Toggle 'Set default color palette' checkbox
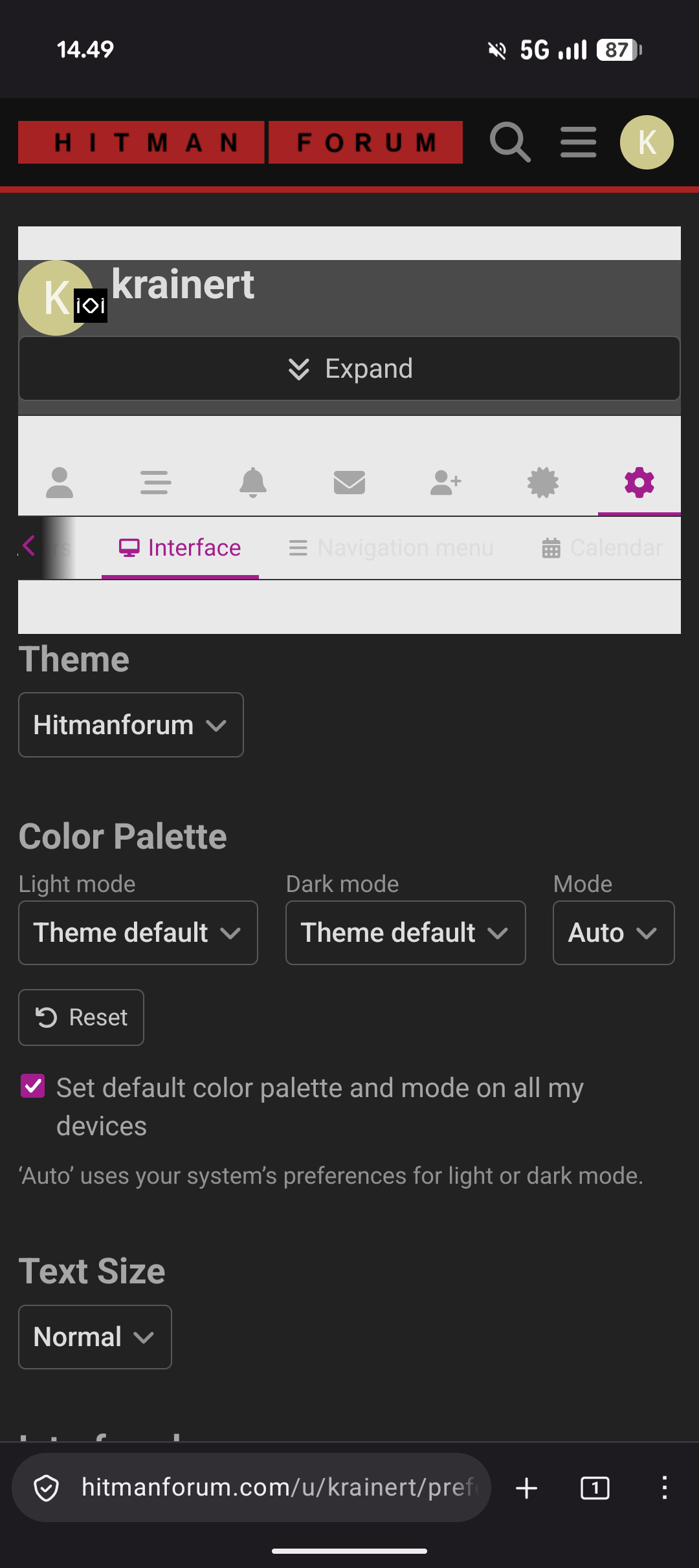This screenshot has height=1568, width=699. coord(33,1086)
